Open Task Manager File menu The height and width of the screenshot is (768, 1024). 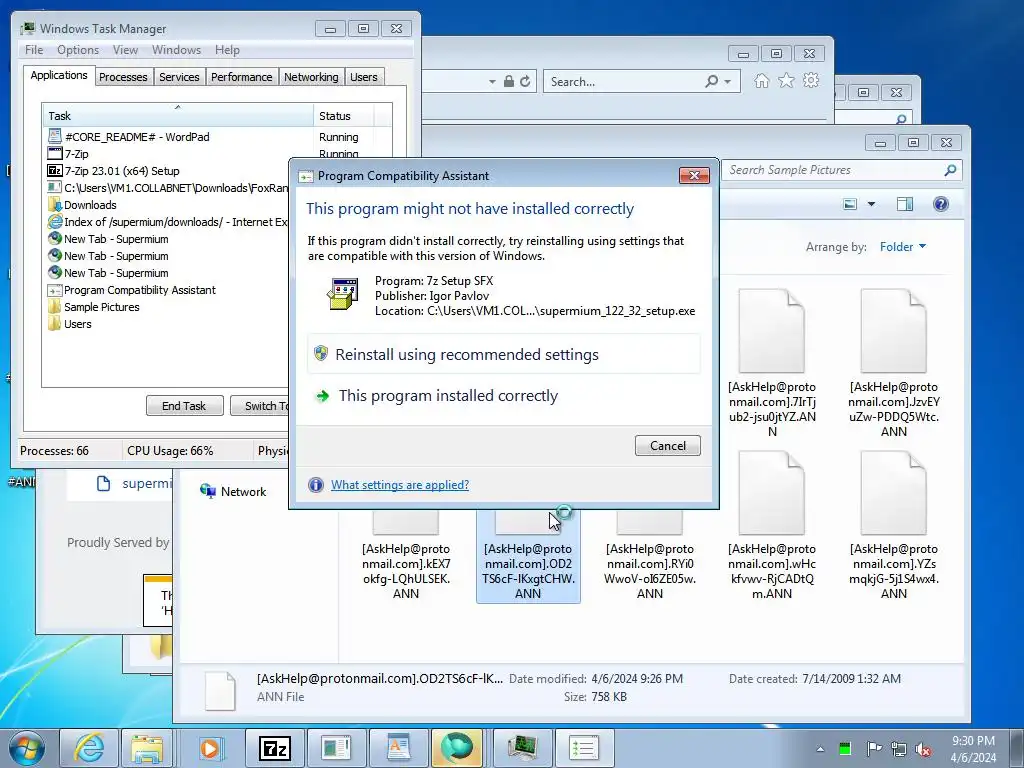[x=34, y=50]
